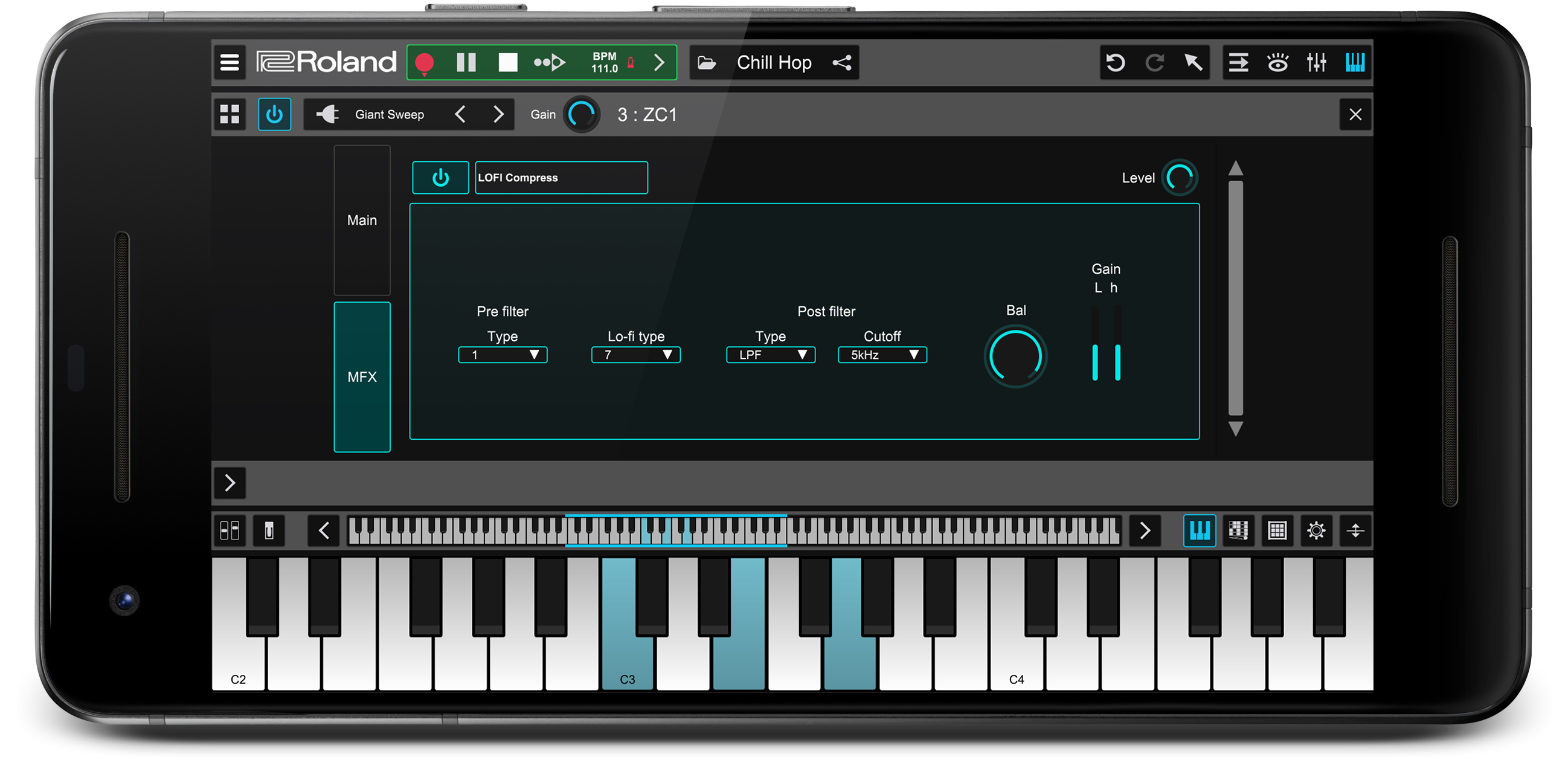The width and height of the screenshot is (1568, 760).
Task: Click the keyboard resize arrows icon
Action: tap(1355, 530)
